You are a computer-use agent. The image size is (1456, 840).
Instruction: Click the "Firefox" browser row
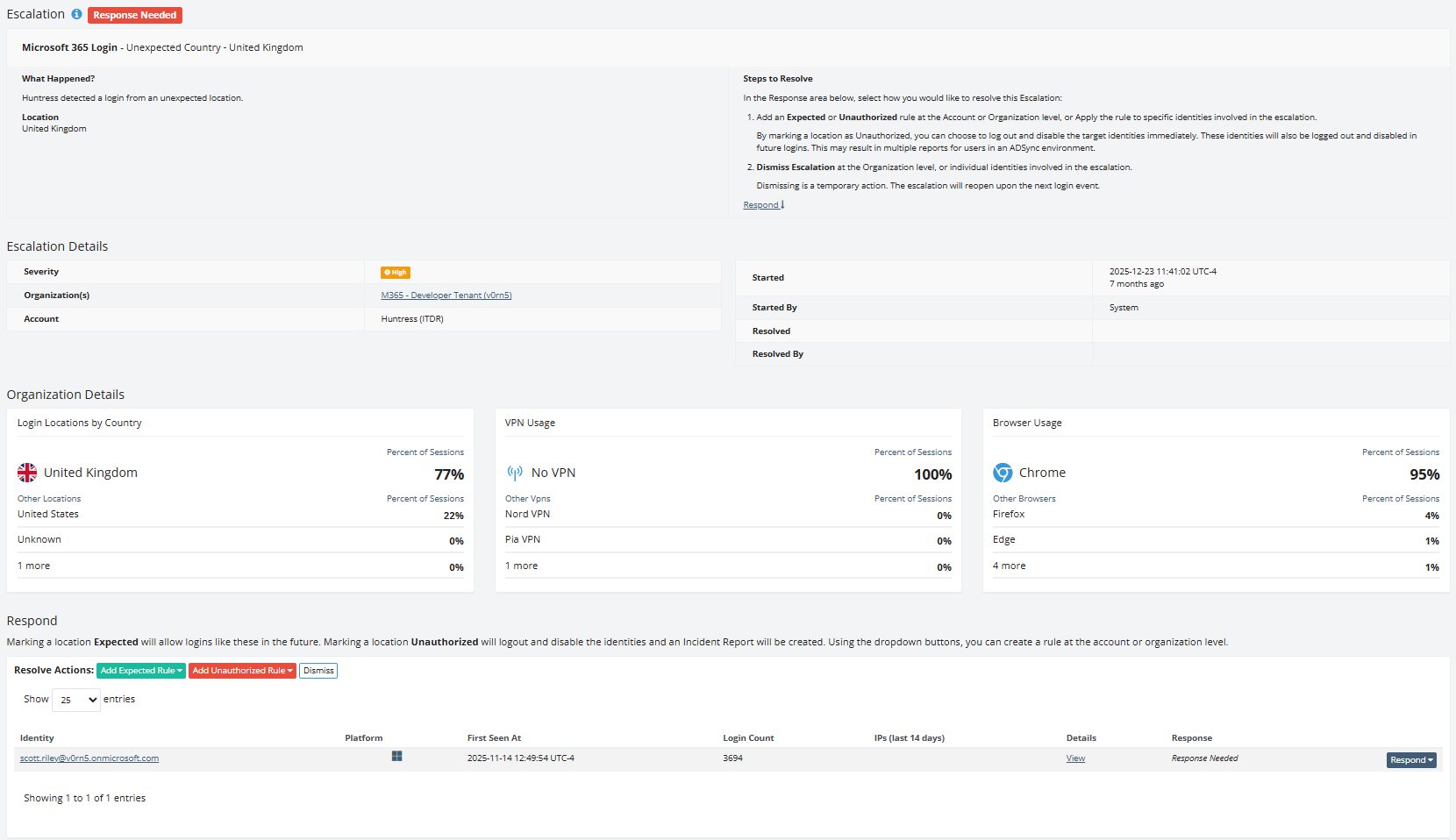coord(1216,515)
